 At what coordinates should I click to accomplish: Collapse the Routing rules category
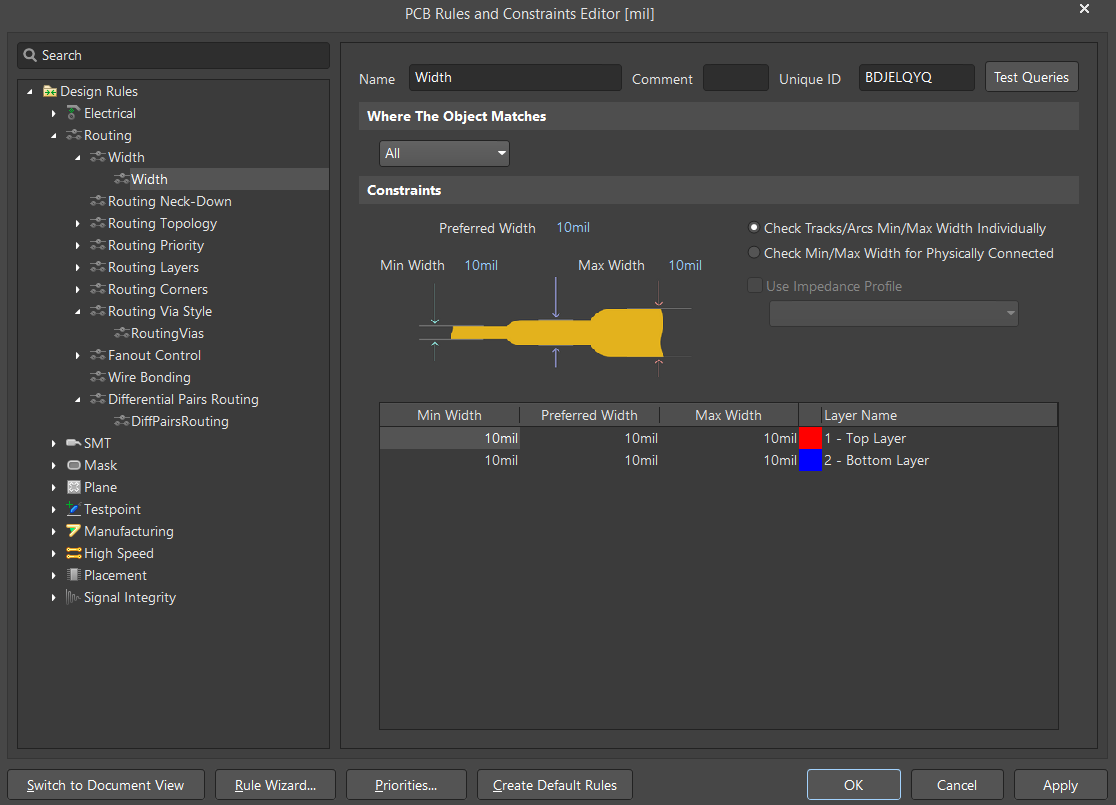[53, 135]
